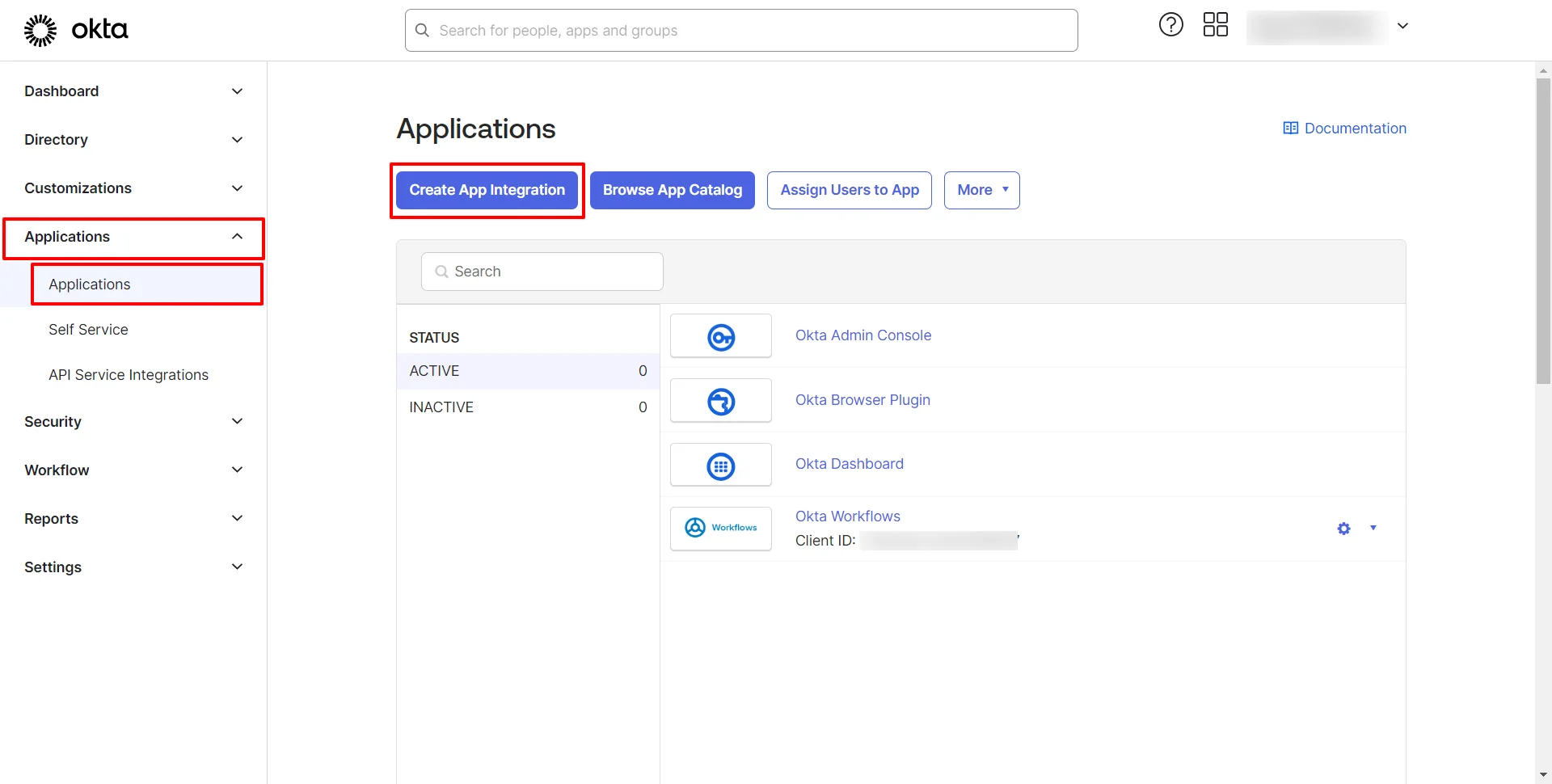1552x784 pixels.
Task: Open the help question-mark icon
Action: 1170,24
